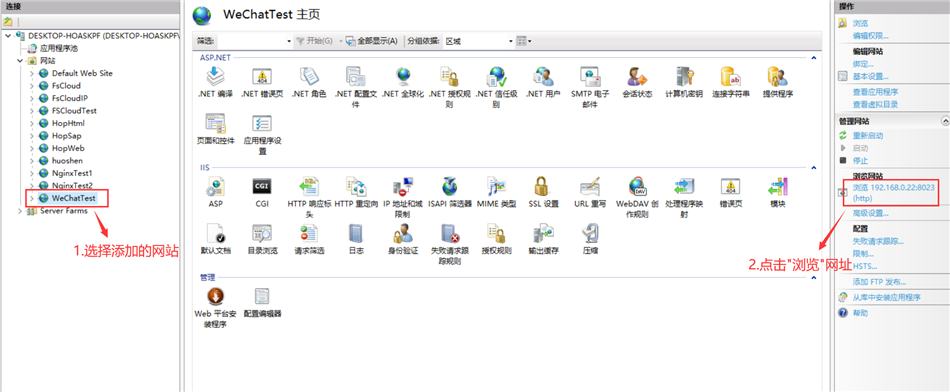Expand the FsCloud site node

[x=32, y=86]
